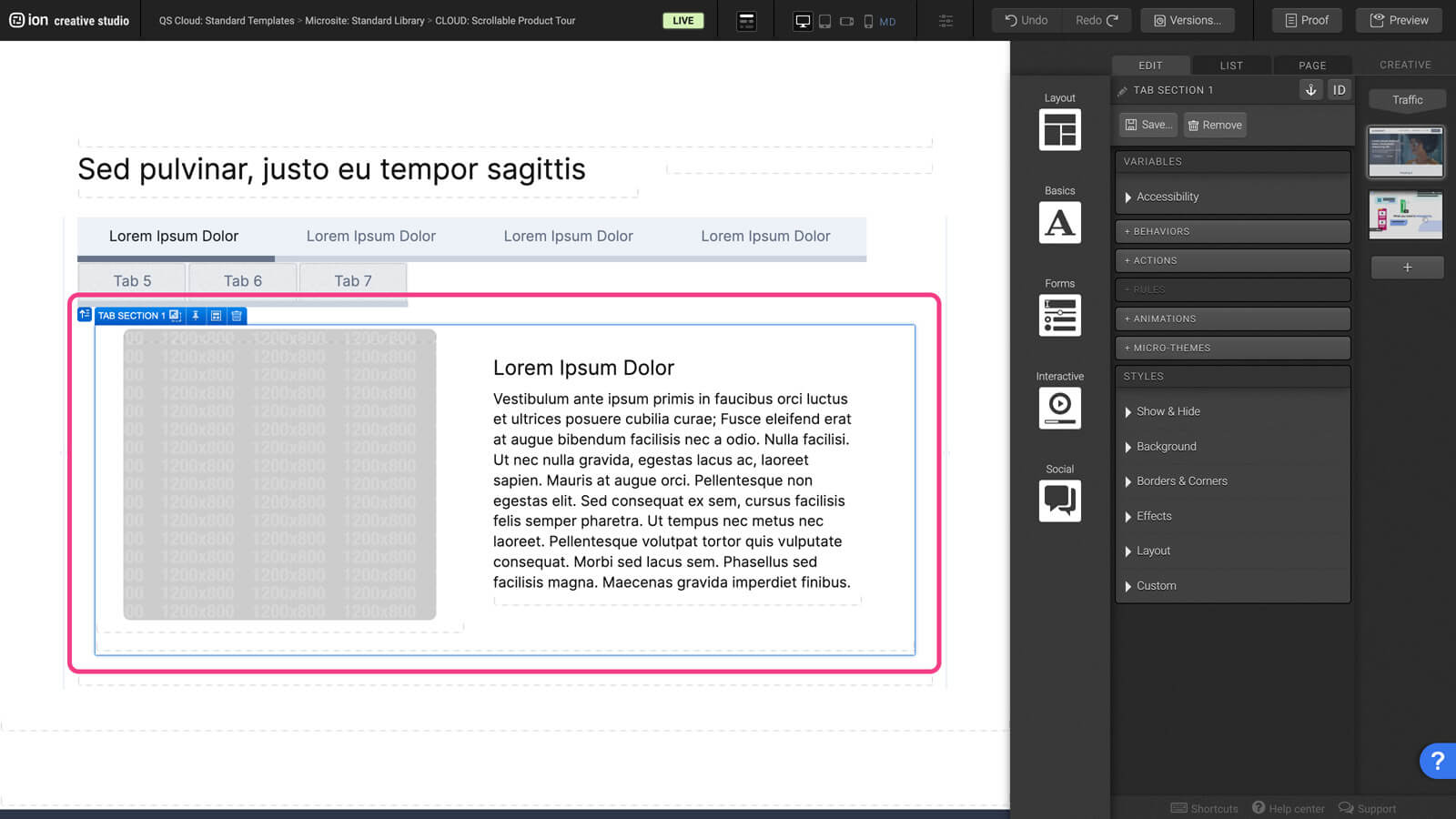
Task: Open the Interactive elements panel
Action: pos(1059,408)
